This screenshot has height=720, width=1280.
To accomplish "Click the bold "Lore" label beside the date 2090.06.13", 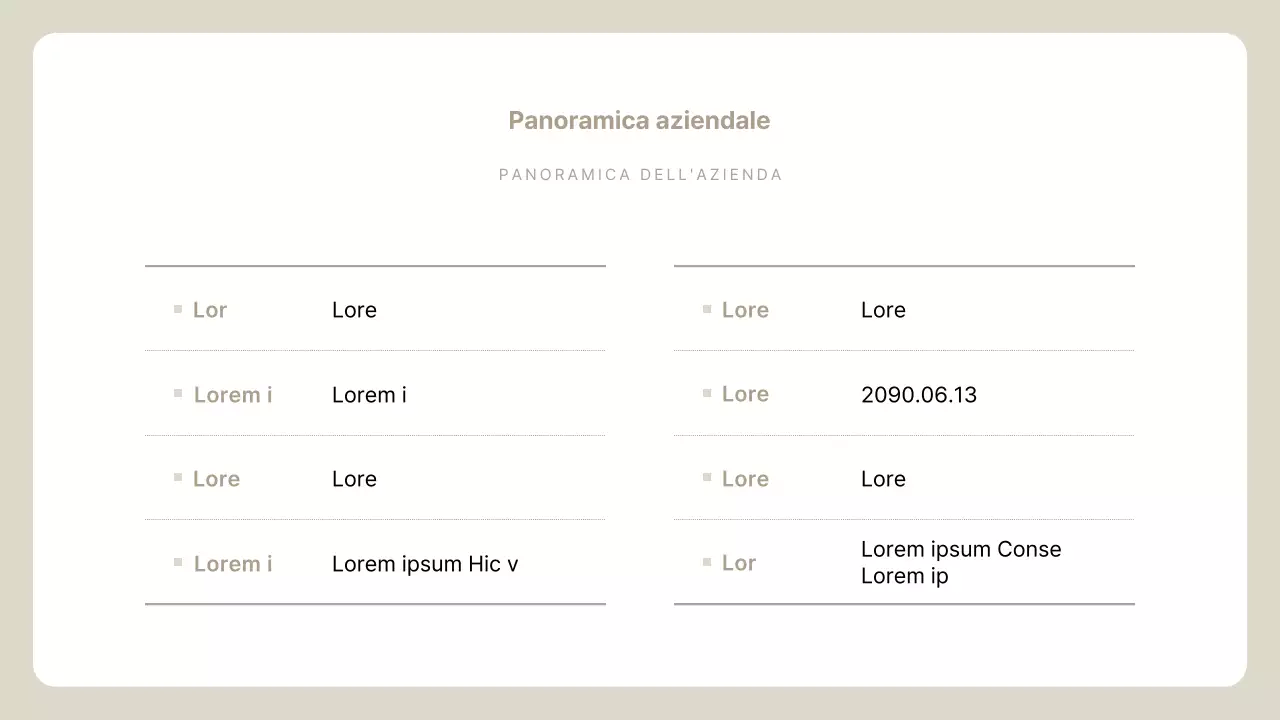I will pos(745,394).
